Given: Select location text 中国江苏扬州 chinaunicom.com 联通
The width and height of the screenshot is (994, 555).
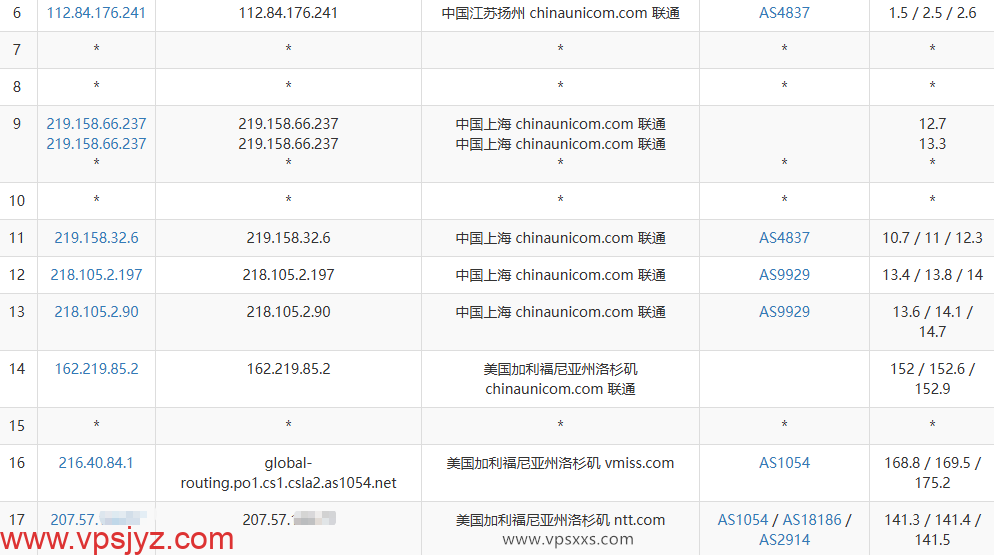Looking at the screenshot, I should tap(560, 13).
